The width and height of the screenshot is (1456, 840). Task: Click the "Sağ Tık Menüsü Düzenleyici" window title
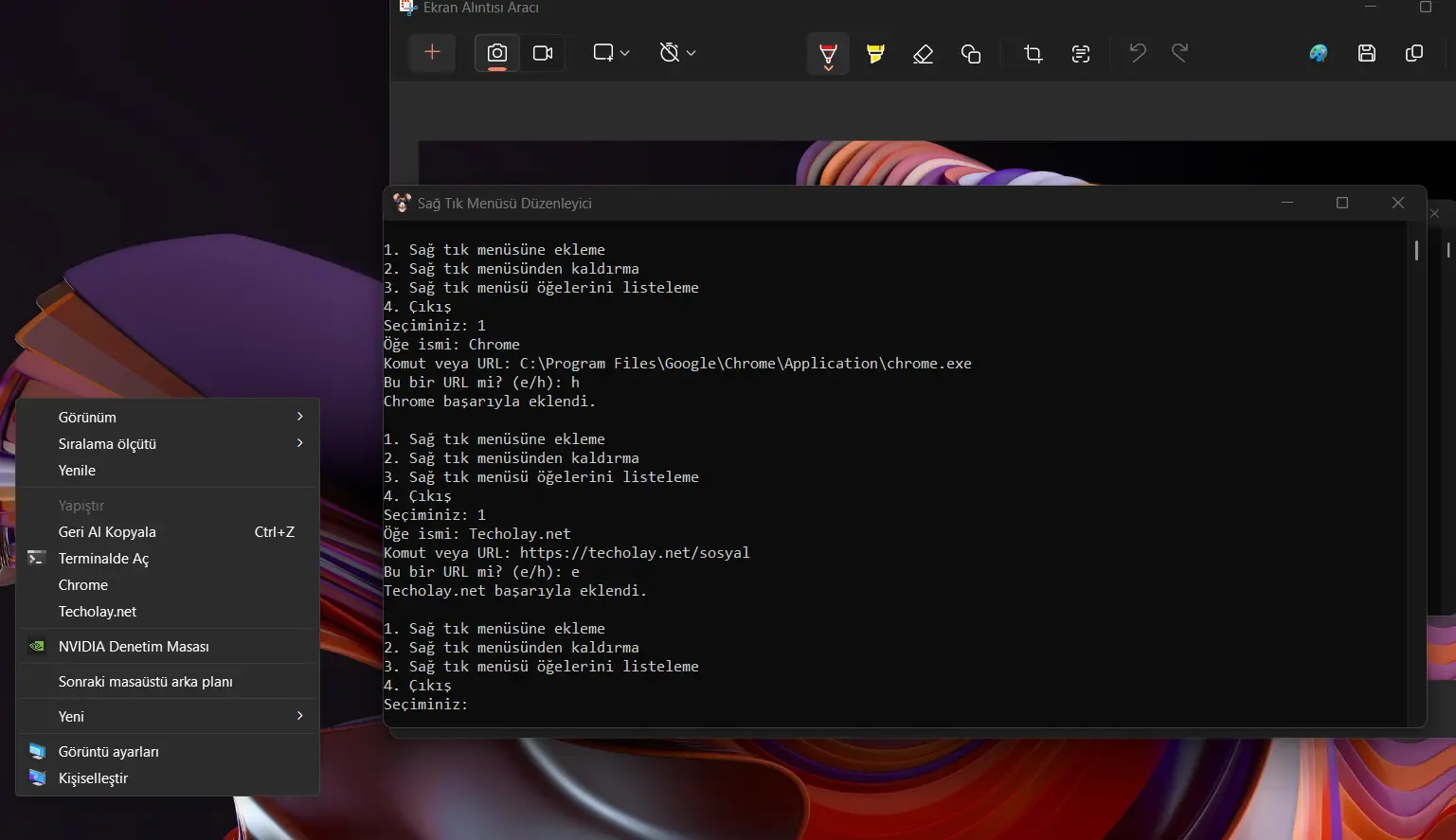click(505, 204)
